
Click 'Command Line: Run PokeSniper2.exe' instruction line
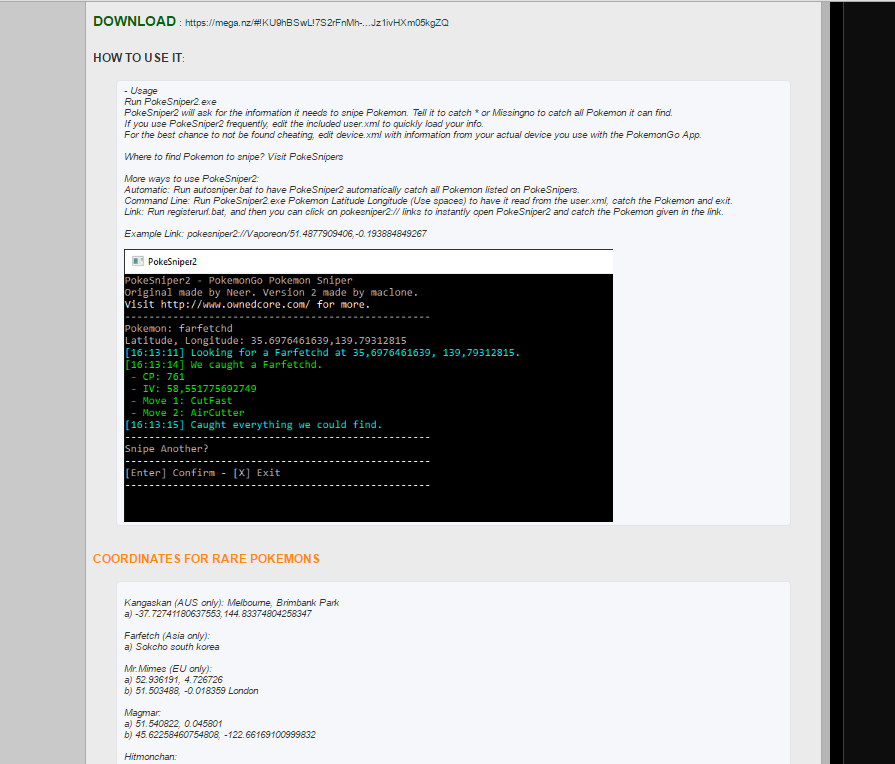428,200
